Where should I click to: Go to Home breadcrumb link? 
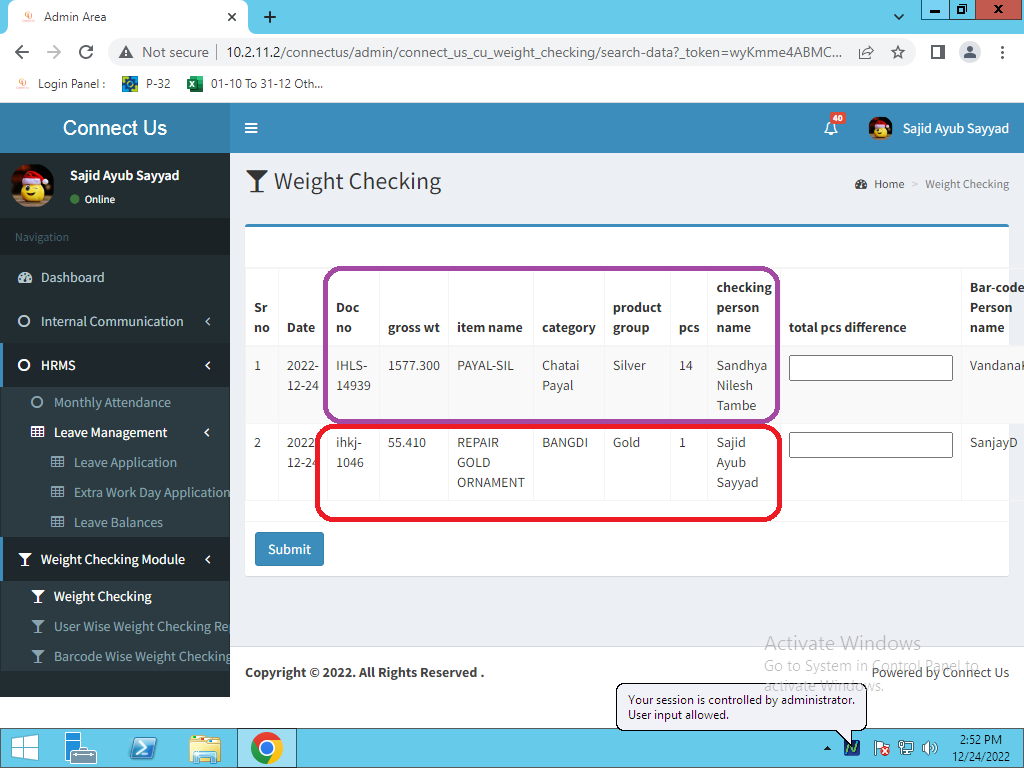click(x=889, y=184)
